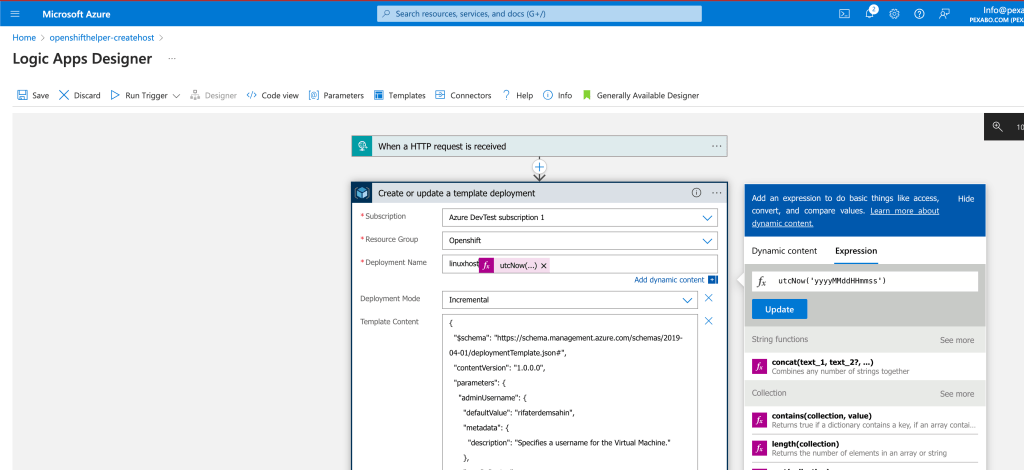Image resolution: width=1024 pixels, height=470 pixels.
Task: Open Generally Available Designer
Action: tap(641, 95)
